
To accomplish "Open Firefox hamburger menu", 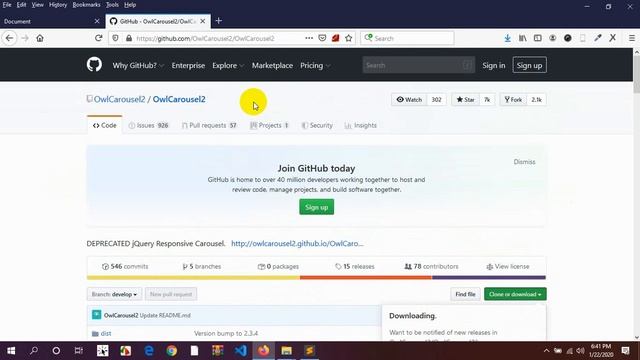I will (631, 38).
